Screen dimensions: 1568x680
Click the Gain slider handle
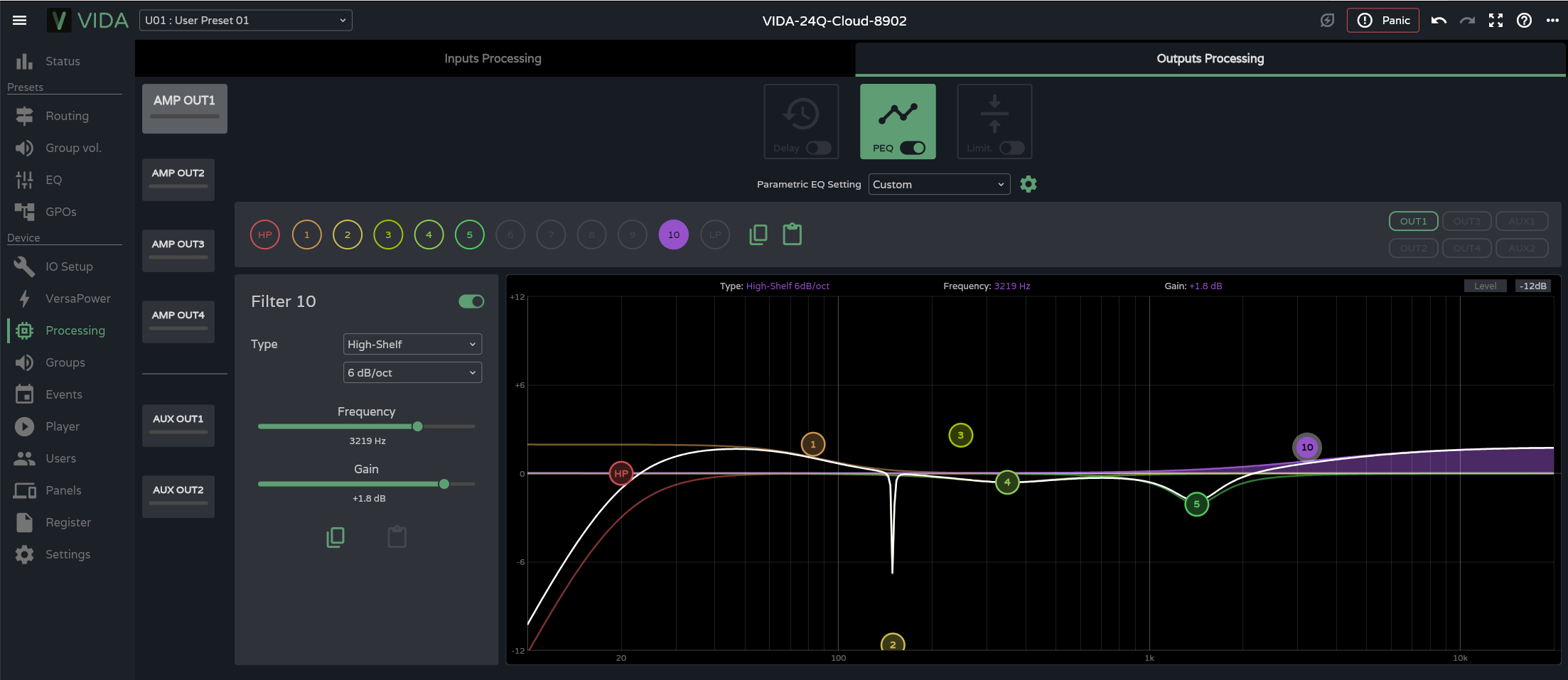[x=444, y=484]
